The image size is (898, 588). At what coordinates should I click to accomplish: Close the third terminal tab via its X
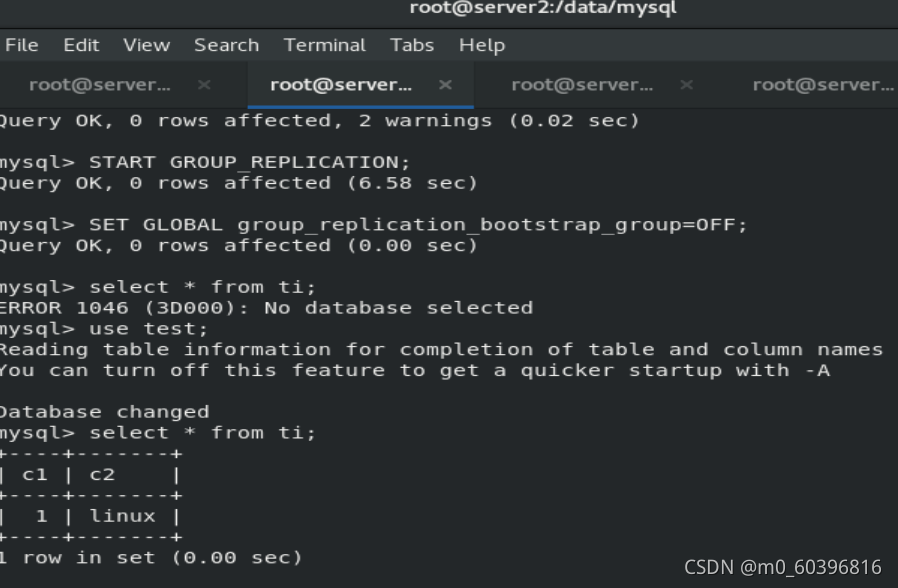[686, 85]
